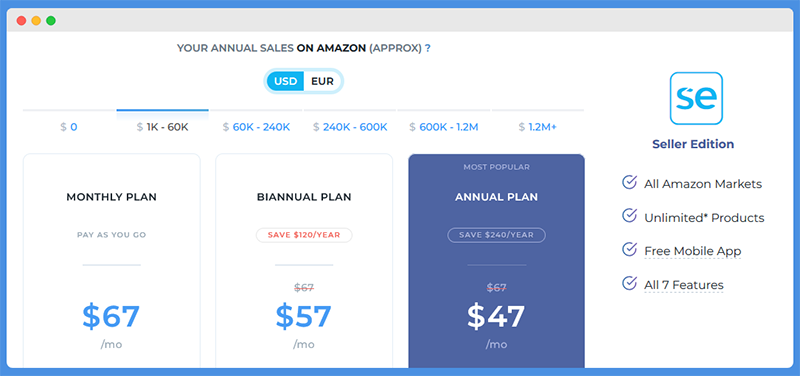Click checkmark icon beside All Amazon Markets

coord(630,182)
